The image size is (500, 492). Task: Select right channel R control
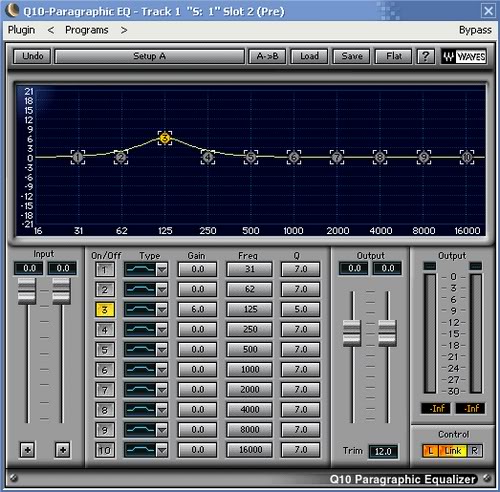pos(475,451)
